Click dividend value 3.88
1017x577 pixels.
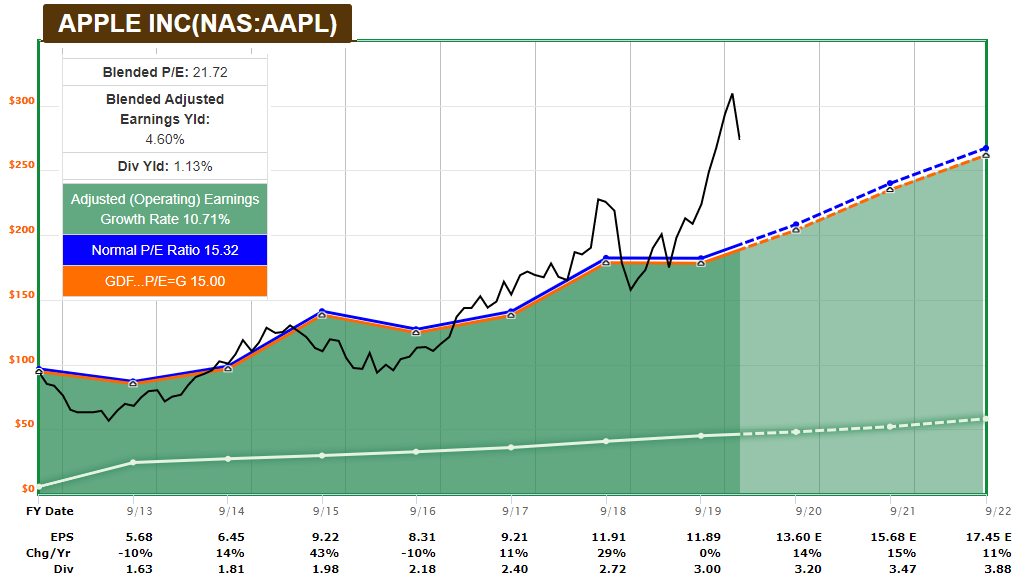point(999,569)
